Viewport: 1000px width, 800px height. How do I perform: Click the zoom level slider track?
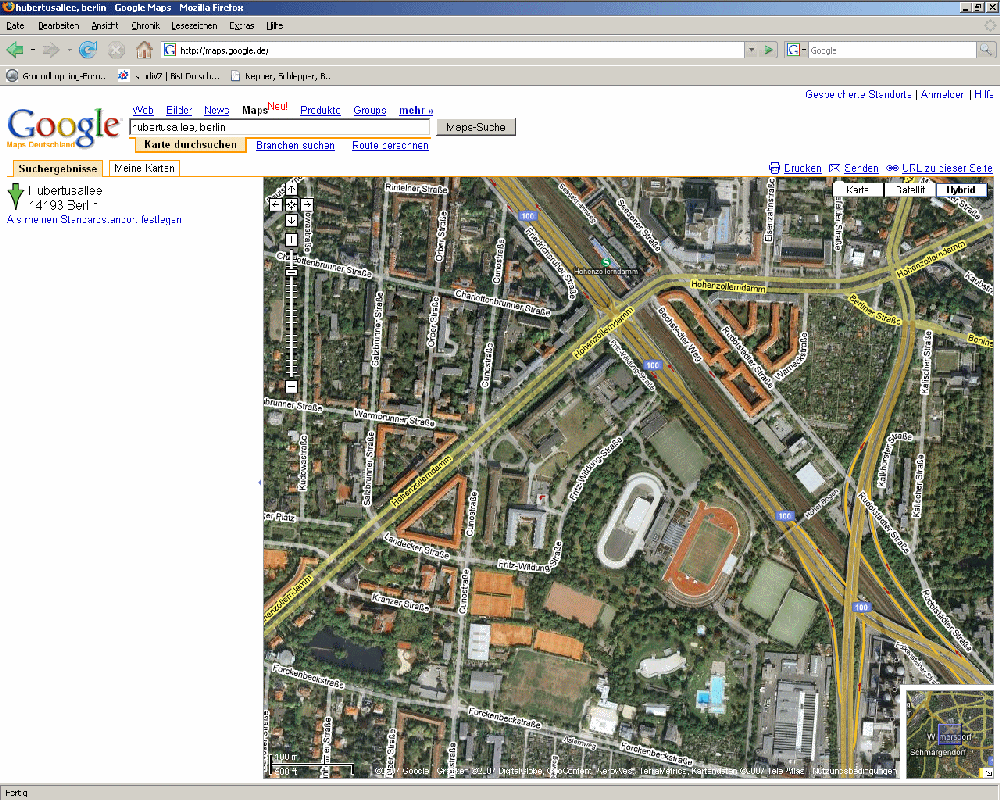coord(291,320)
